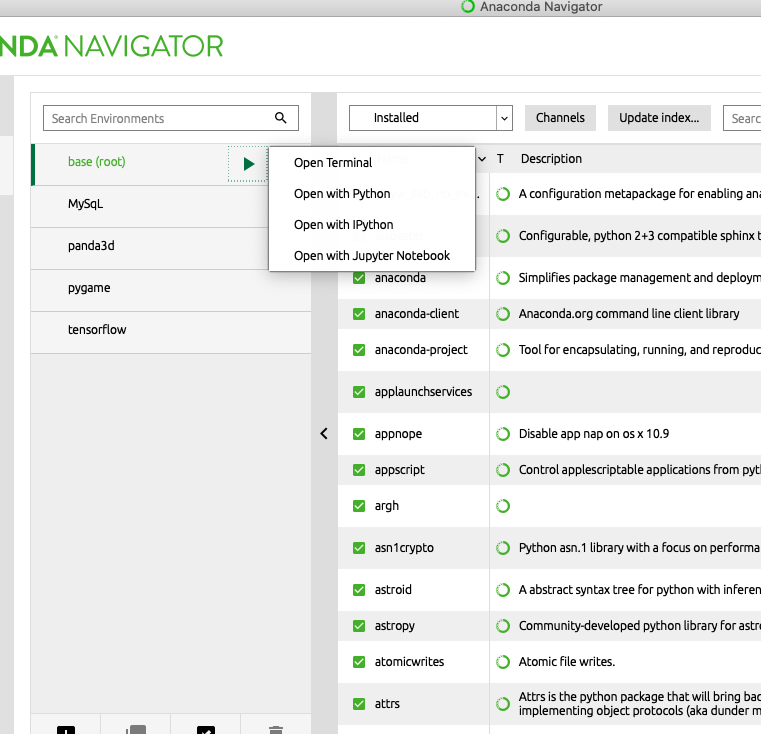Uncheck the anaconda package checkbox

coord(359,278)
